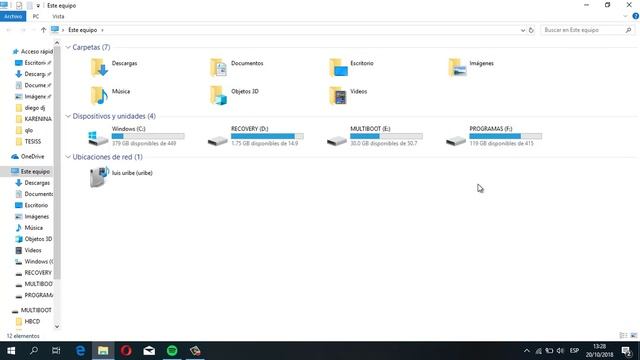Open TESISS folder in sidebar
Screen dimensions: 640x360
tap(29, 141)
